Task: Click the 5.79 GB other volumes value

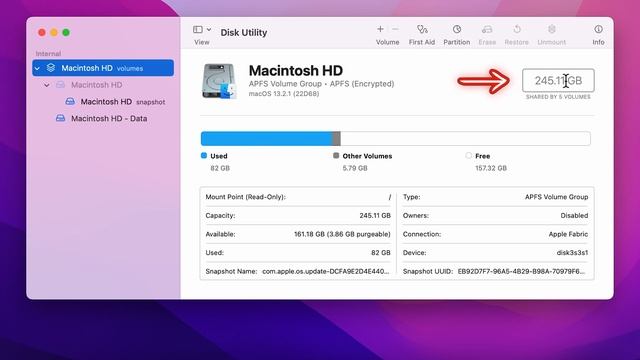Action: tap(355, 168)
